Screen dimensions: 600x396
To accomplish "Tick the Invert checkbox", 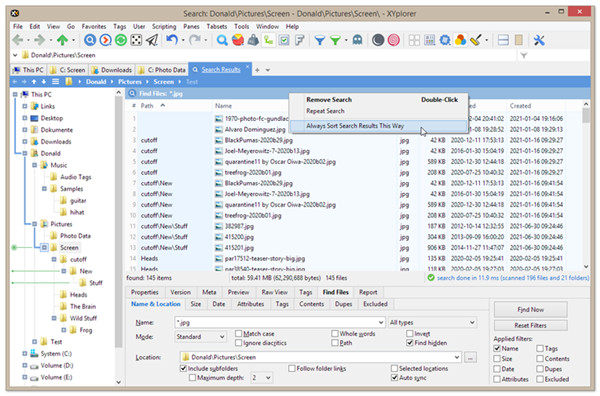I will (410, 333).
